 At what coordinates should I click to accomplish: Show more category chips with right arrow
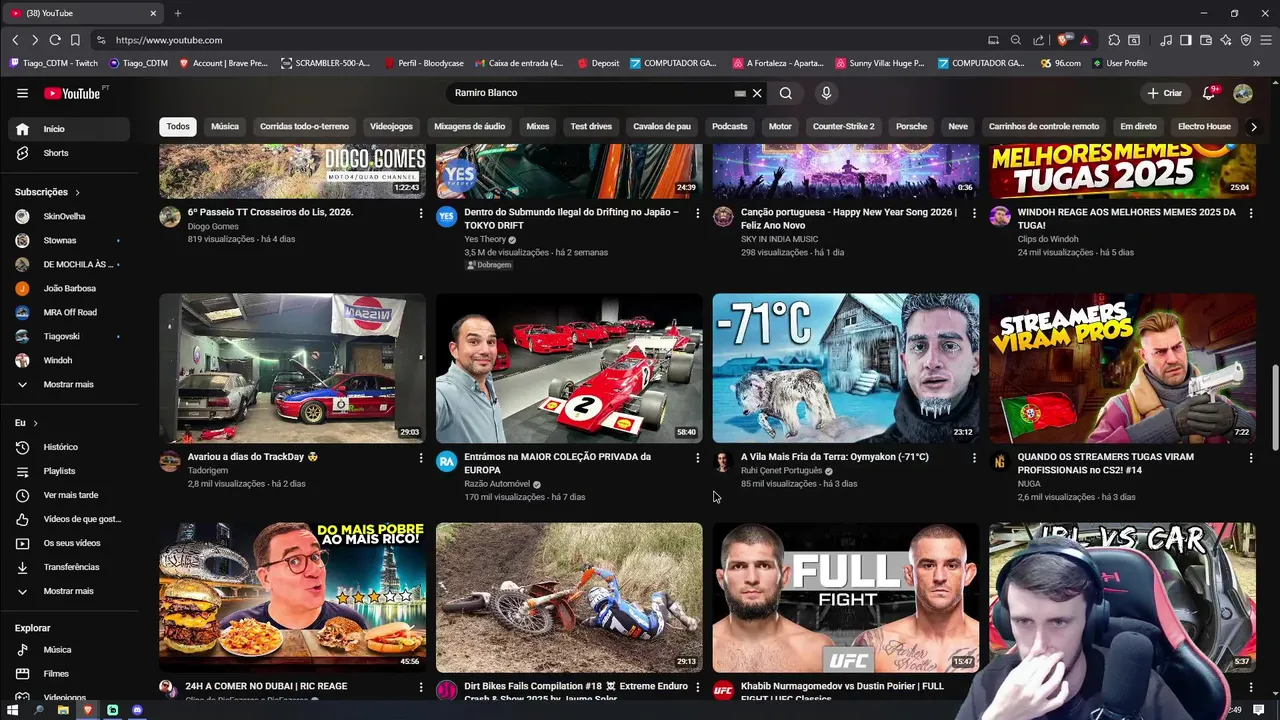pyautogui.click(x=1254, y=127)
